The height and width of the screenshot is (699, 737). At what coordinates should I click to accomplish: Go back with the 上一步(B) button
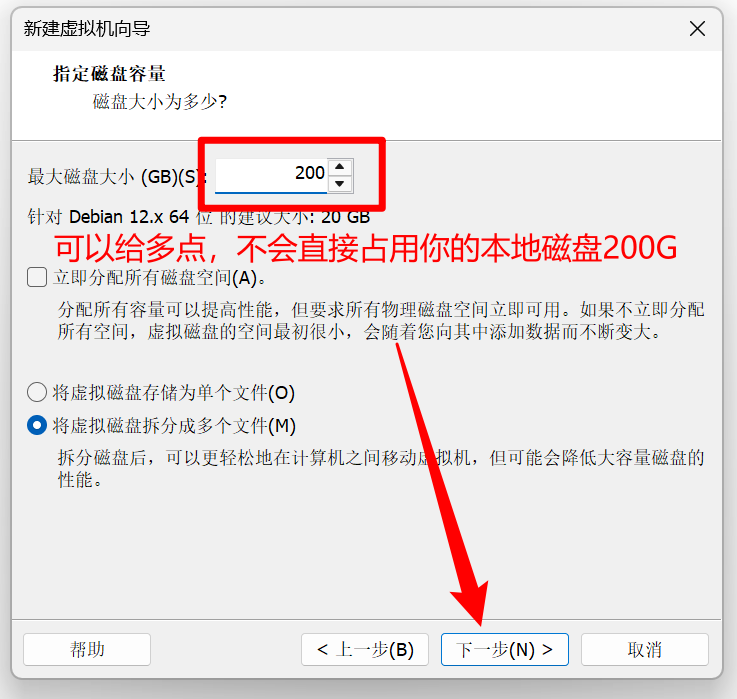point(365,650)
